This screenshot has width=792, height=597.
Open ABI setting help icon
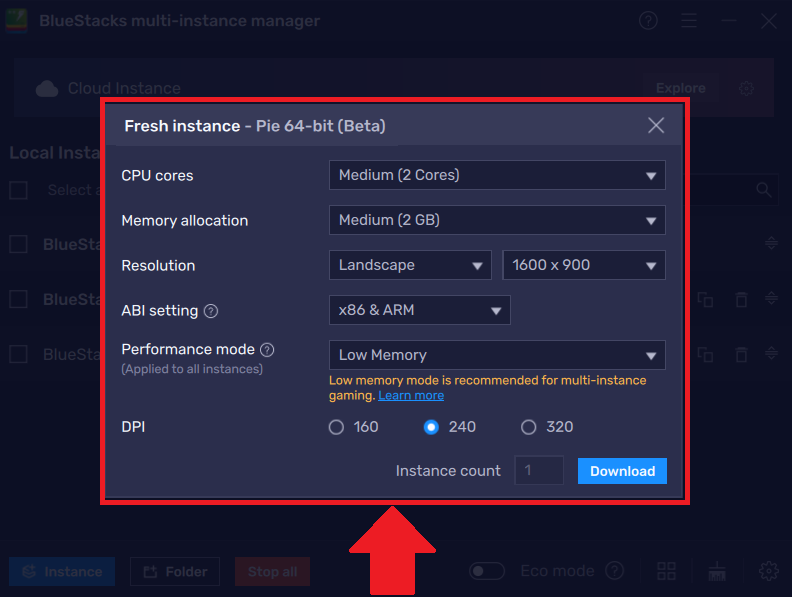pyautogui.click(x=211, y=311)
